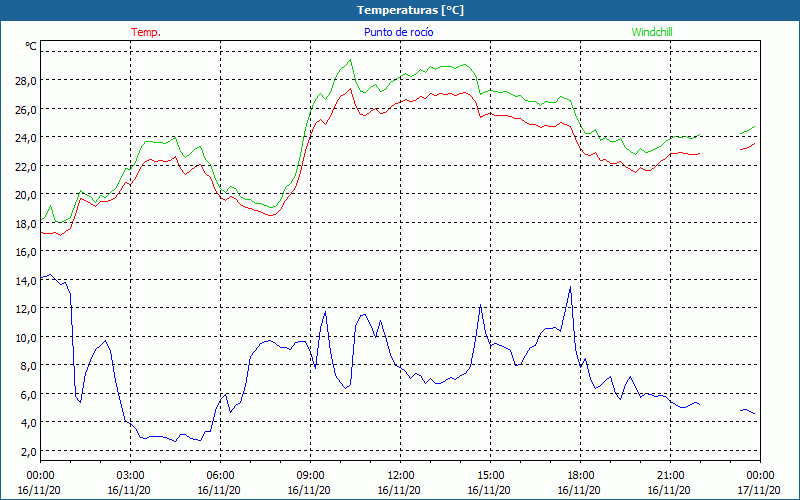Click the 17/11/20 date label
The width and height of the screenshot is (800, 500).
click(x=759, y=490)
